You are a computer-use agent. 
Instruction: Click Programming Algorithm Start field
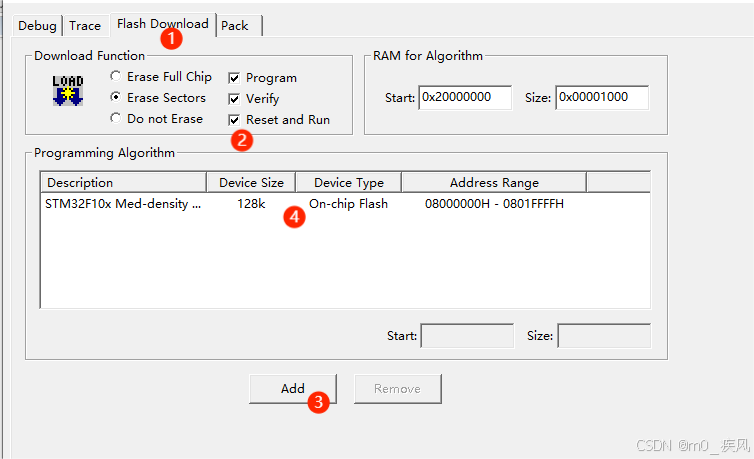(467, 335)
